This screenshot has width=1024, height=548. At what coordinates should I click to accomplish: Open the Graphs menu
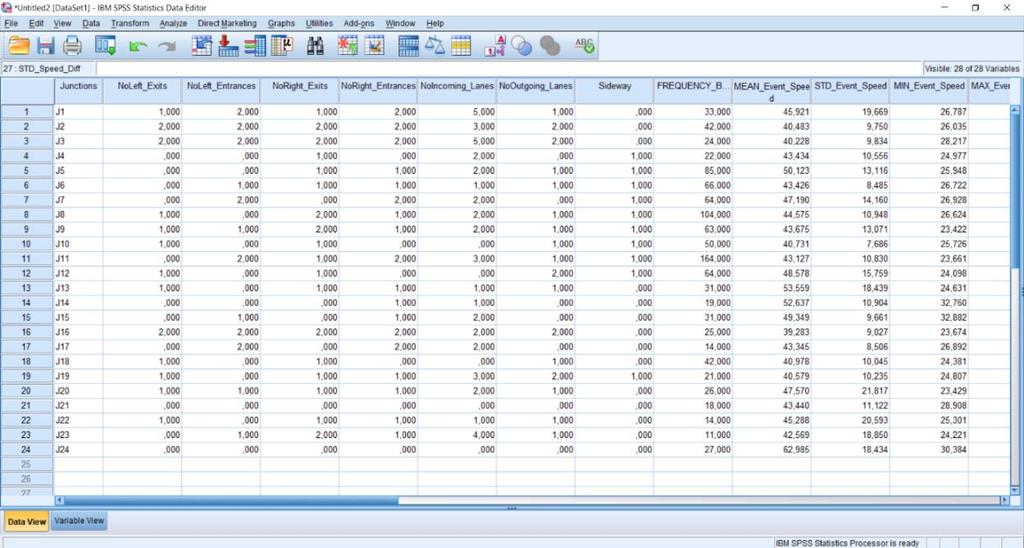pyautogui.click(x=281, y=24)
